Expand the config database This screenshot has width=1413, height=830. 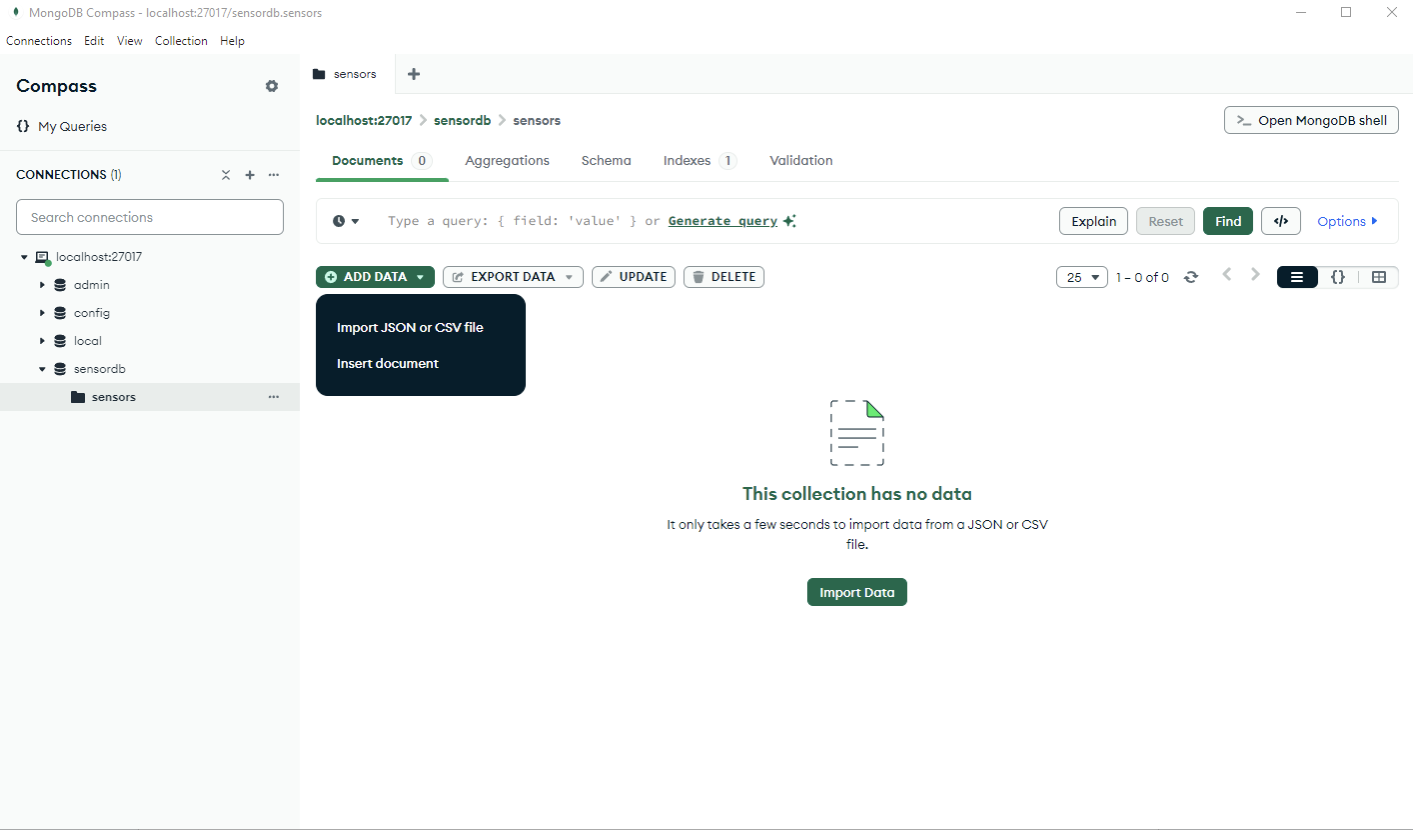click(42, 313)
